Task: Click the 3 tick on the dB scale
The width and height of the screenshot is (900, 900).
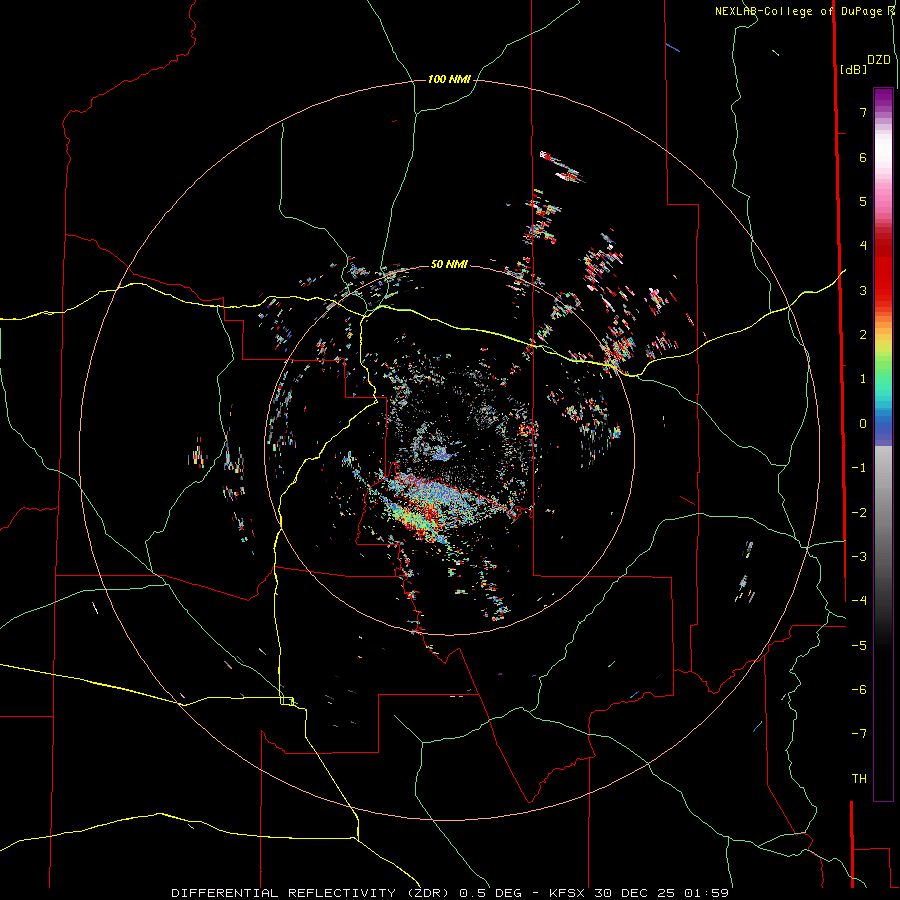Action: (863, 290)
